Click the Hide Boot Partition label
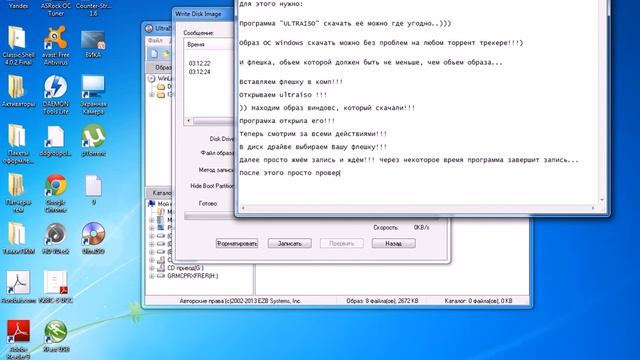The width and height of the screenshot is (640, 360). pos(212,186)
